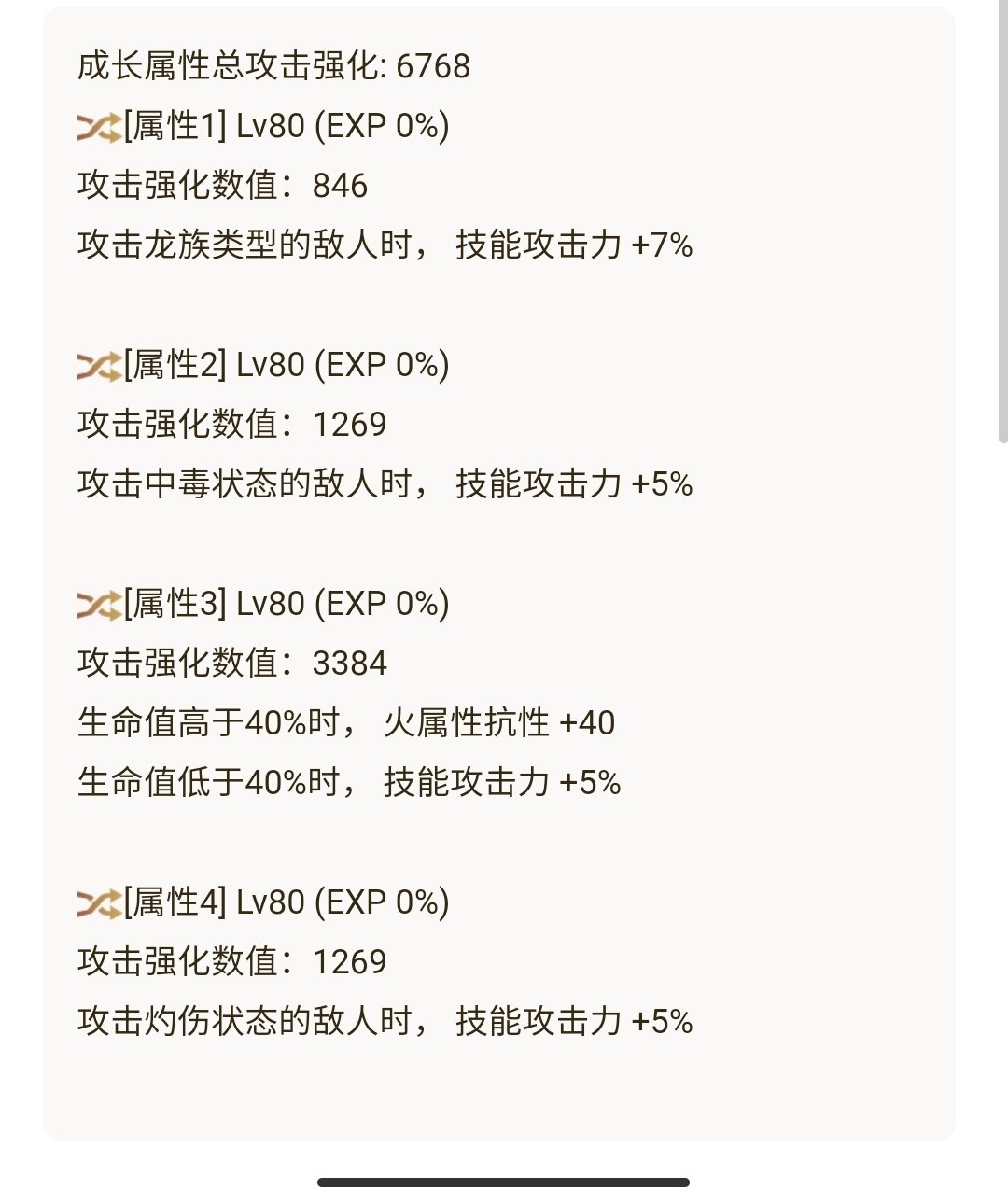Tap the [属性4] Lv80 header text

pos(287,902)
